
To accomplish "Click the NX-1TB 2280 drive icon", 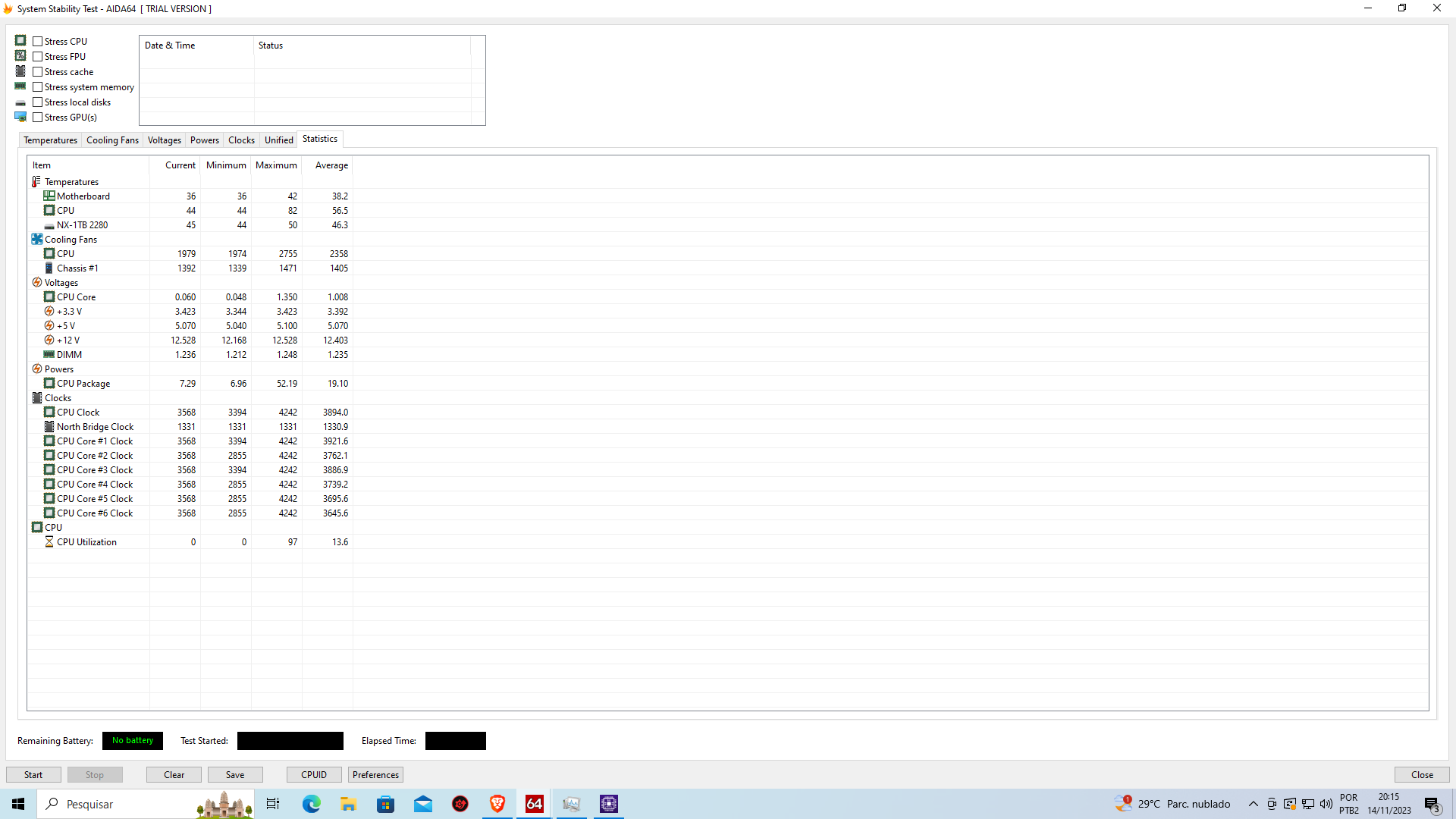I will coord(49,226).
